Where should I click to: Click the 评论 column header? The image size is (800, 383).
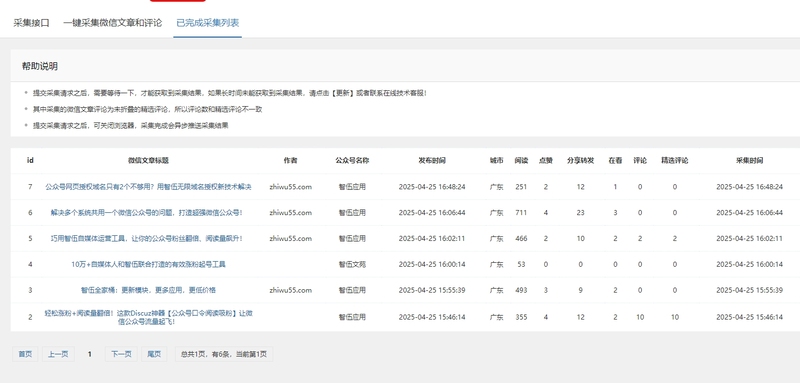(x=640, y=161)
